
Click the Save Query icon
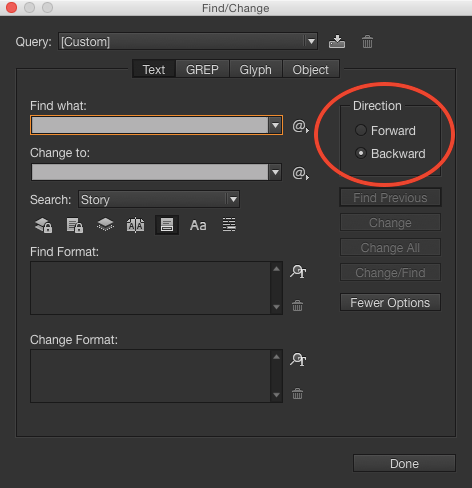337,42
